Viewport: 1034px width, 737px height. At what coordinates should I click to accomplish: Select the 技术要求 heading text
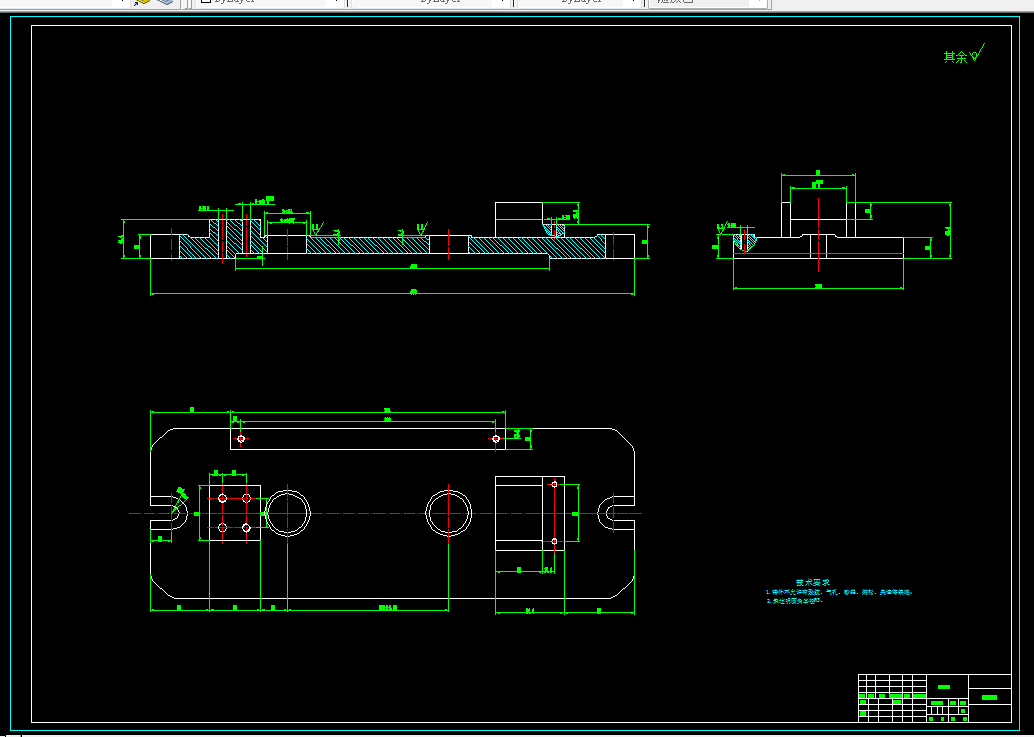click(x=812, y=583)
